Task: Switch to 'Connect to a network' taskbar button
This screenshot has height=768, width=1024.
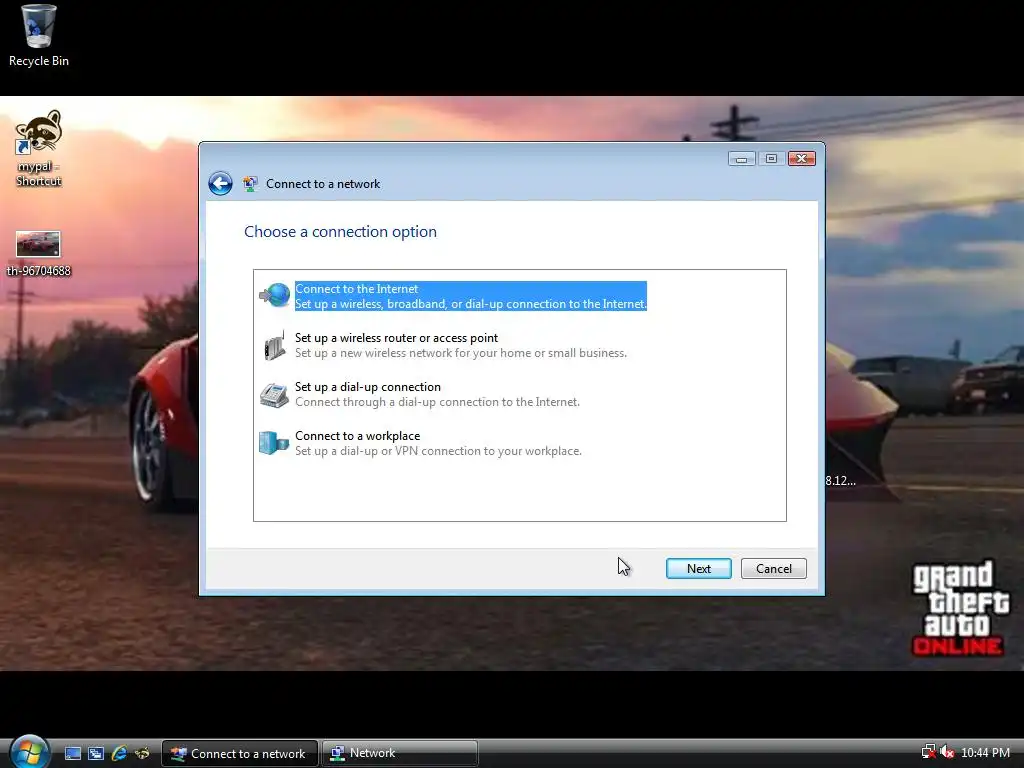Action: 240,753
